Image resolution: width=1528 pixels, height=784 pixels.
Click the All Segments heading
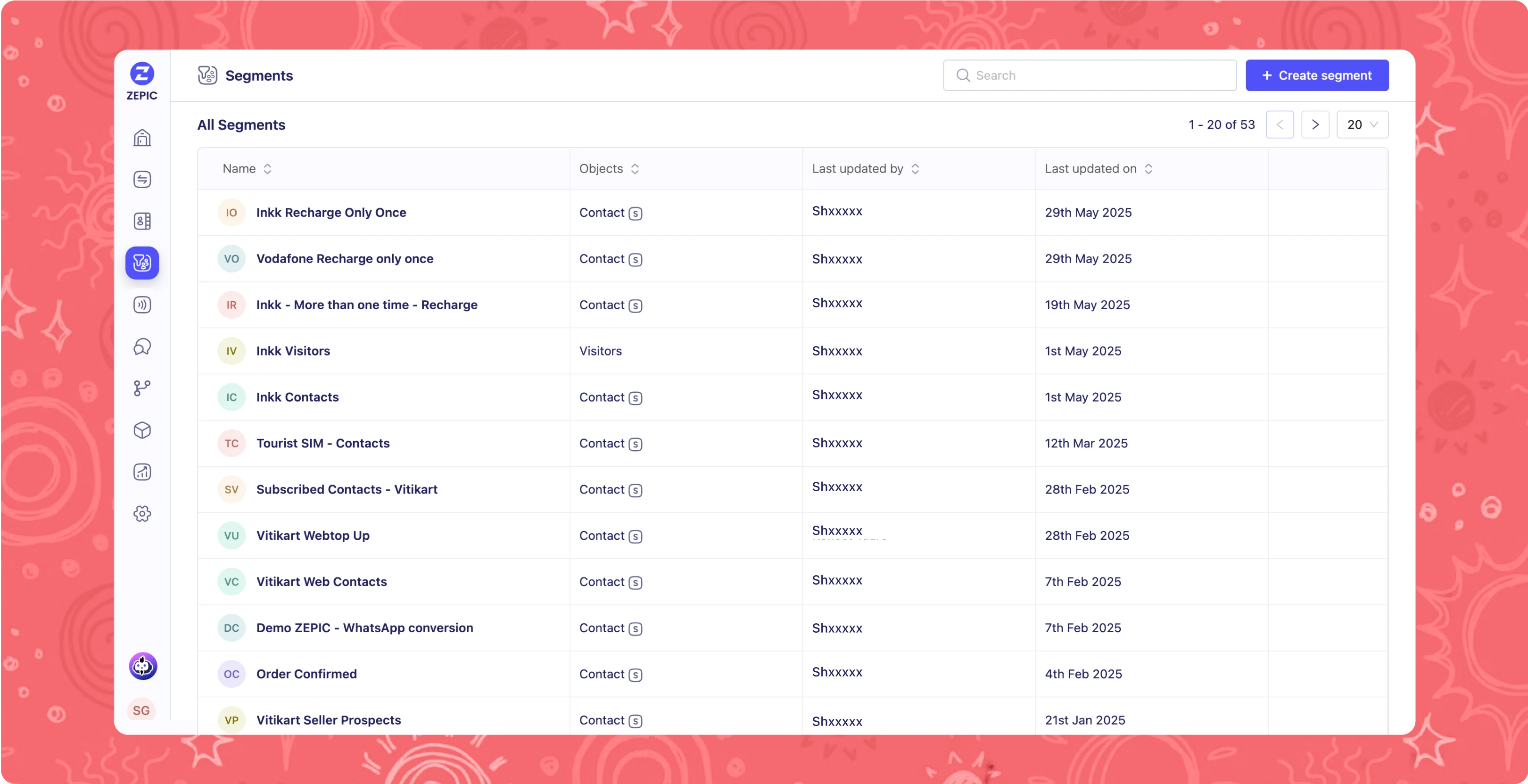click(x=241, y=124)
